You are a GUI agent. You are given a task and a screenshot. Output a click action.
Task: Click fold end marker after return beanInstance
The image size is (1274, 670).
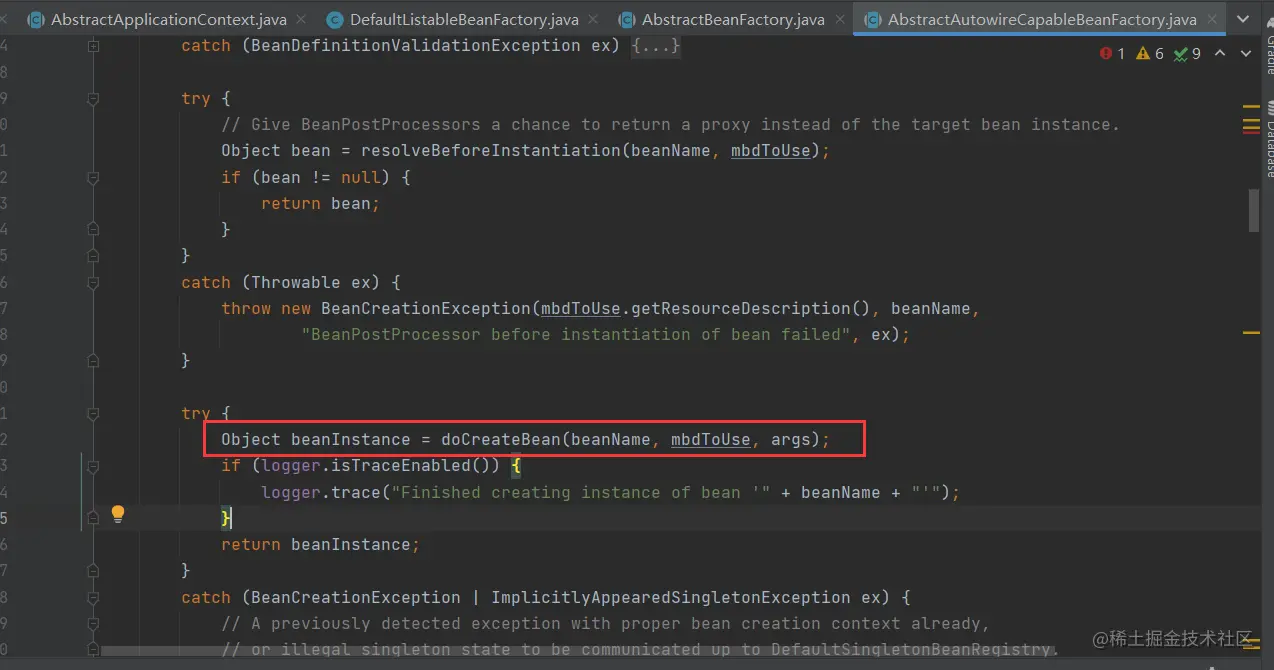click(x=93, y=571)
